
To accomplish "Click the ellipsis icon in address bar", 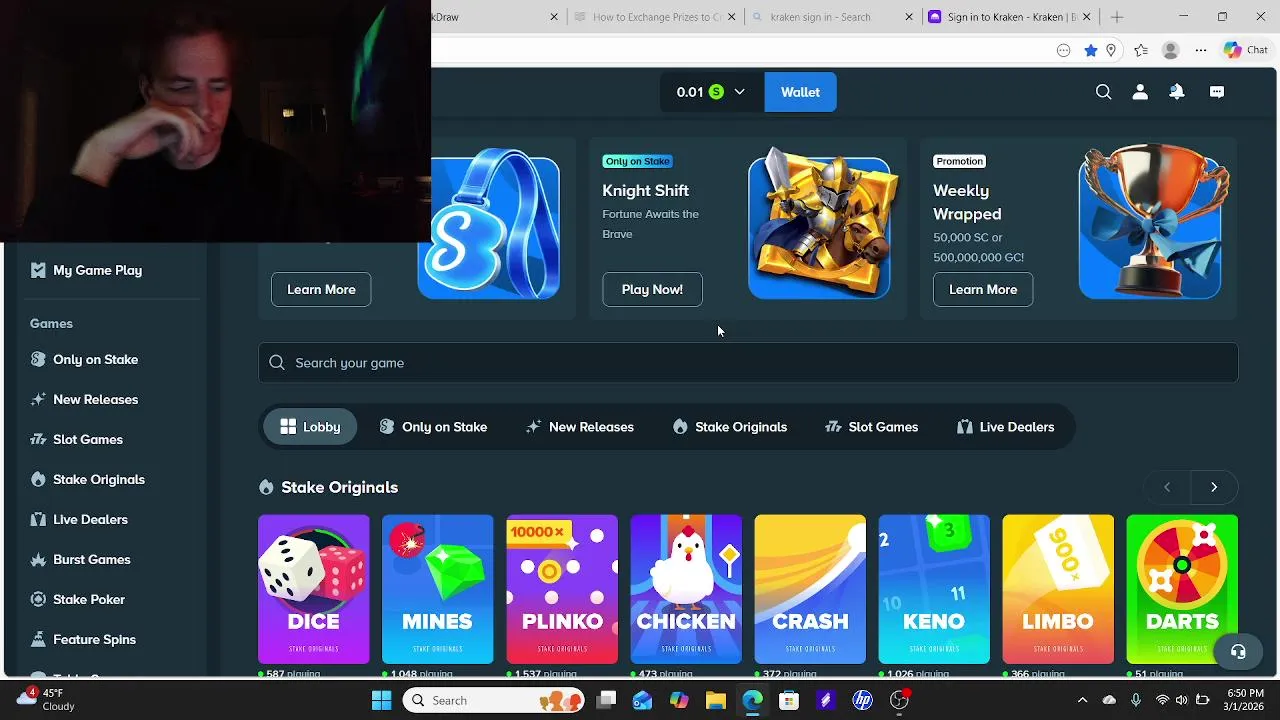I will pos(1064,50).
